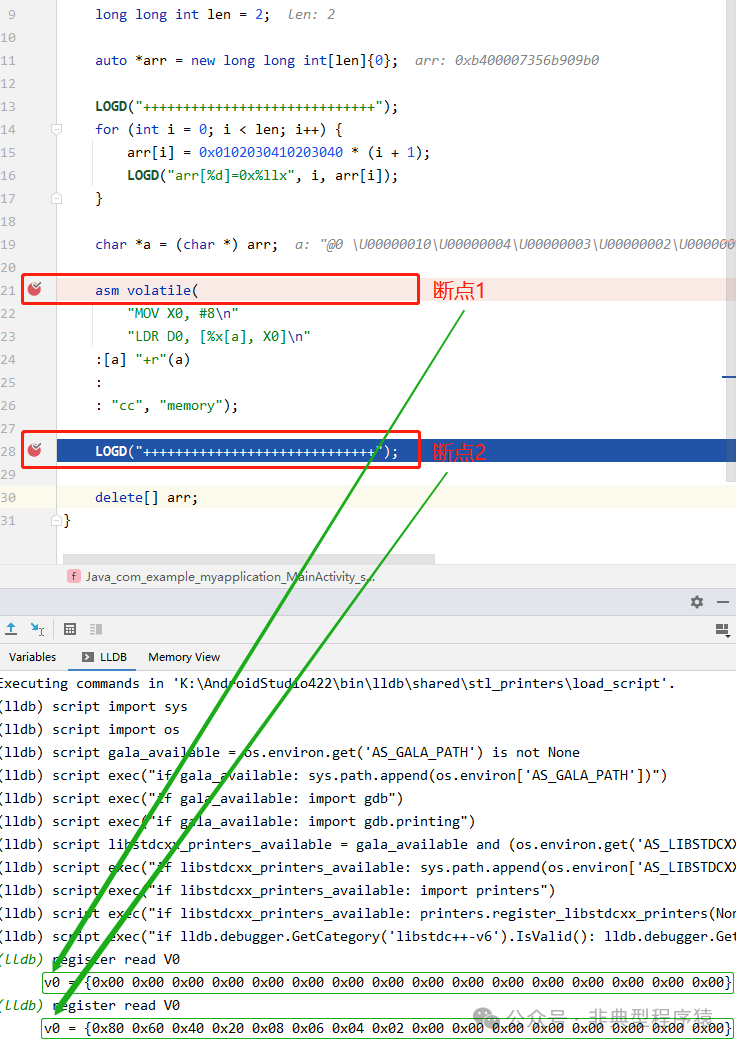Click the 'long long int len = 2;' line
This screenshot has height=1048, width=736.
click(x=182, y=14)
